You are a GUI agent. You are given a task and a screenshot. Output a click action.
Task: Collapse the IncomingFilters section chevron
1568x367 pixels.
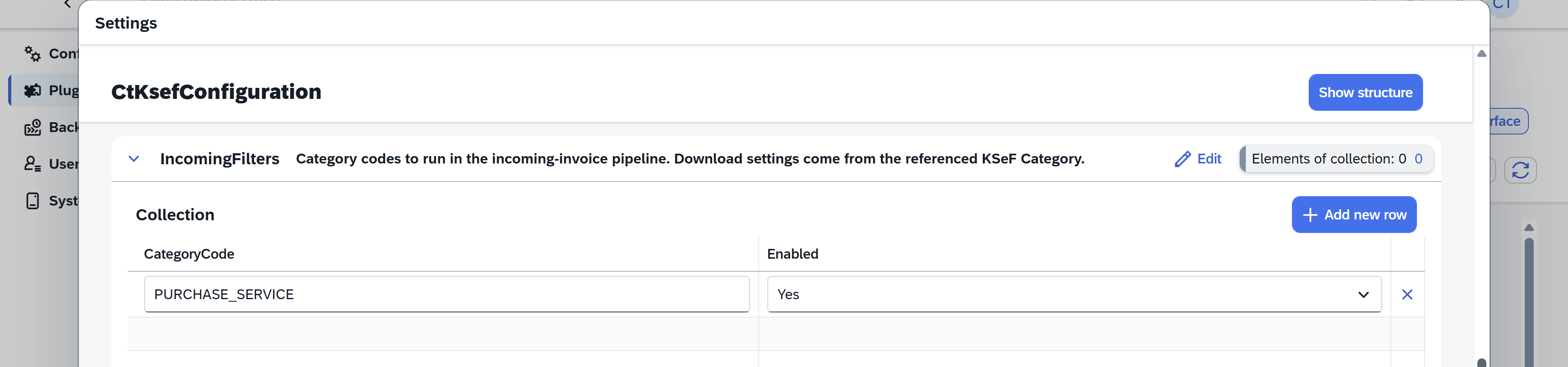134,159
